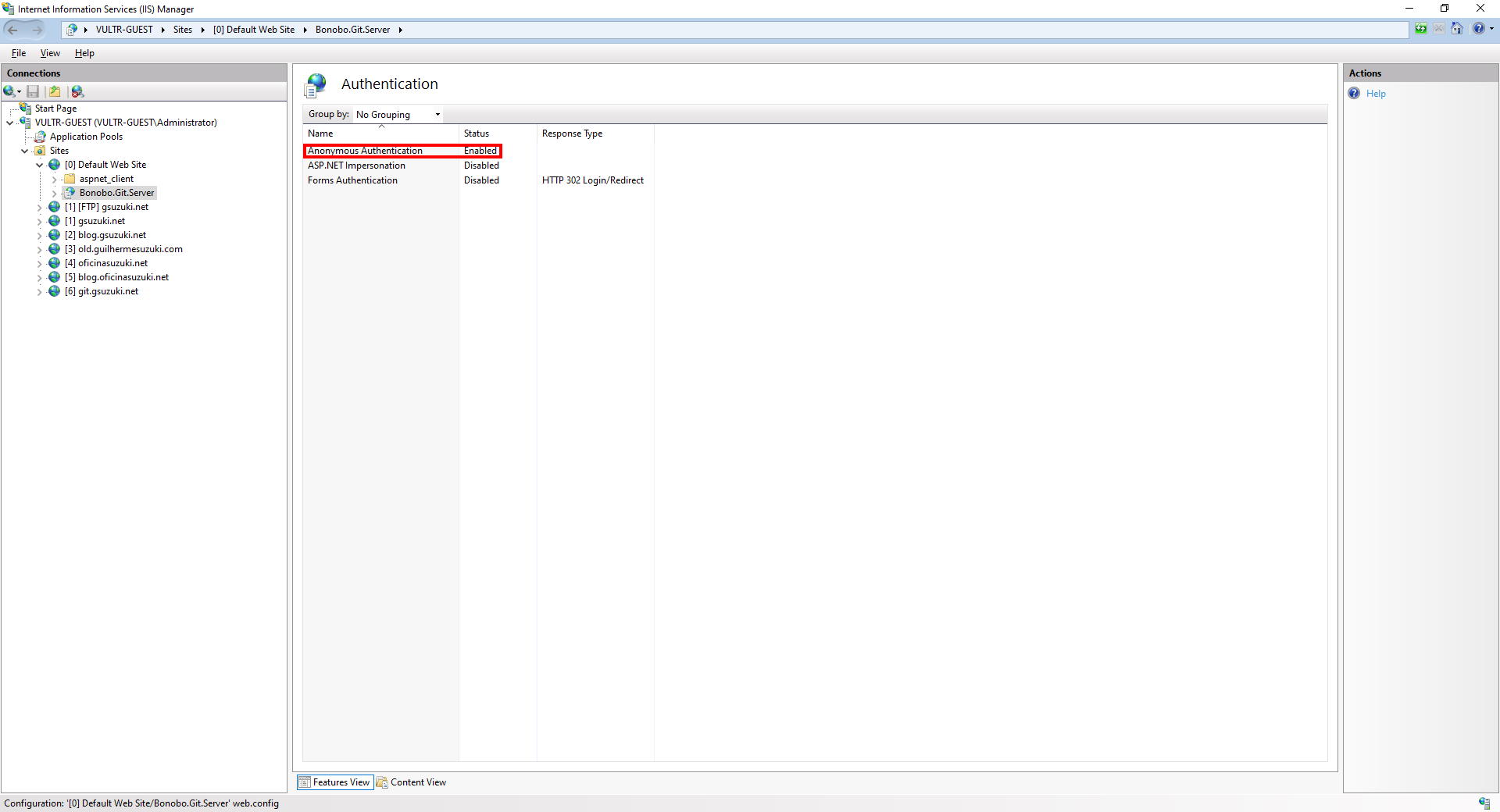Open the View menu
This screenshot has height=812, width=1500.
click(49, 52)
